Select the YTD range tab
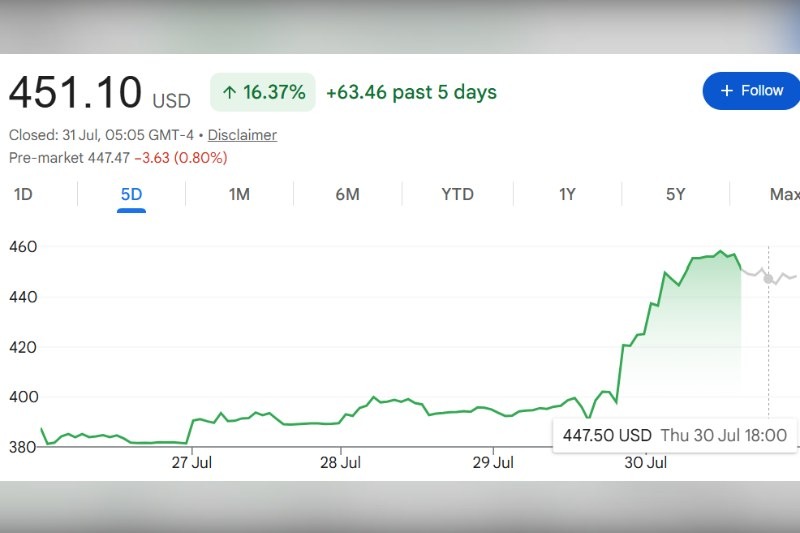Screen dimensions: 800x533 click(458, 194)
